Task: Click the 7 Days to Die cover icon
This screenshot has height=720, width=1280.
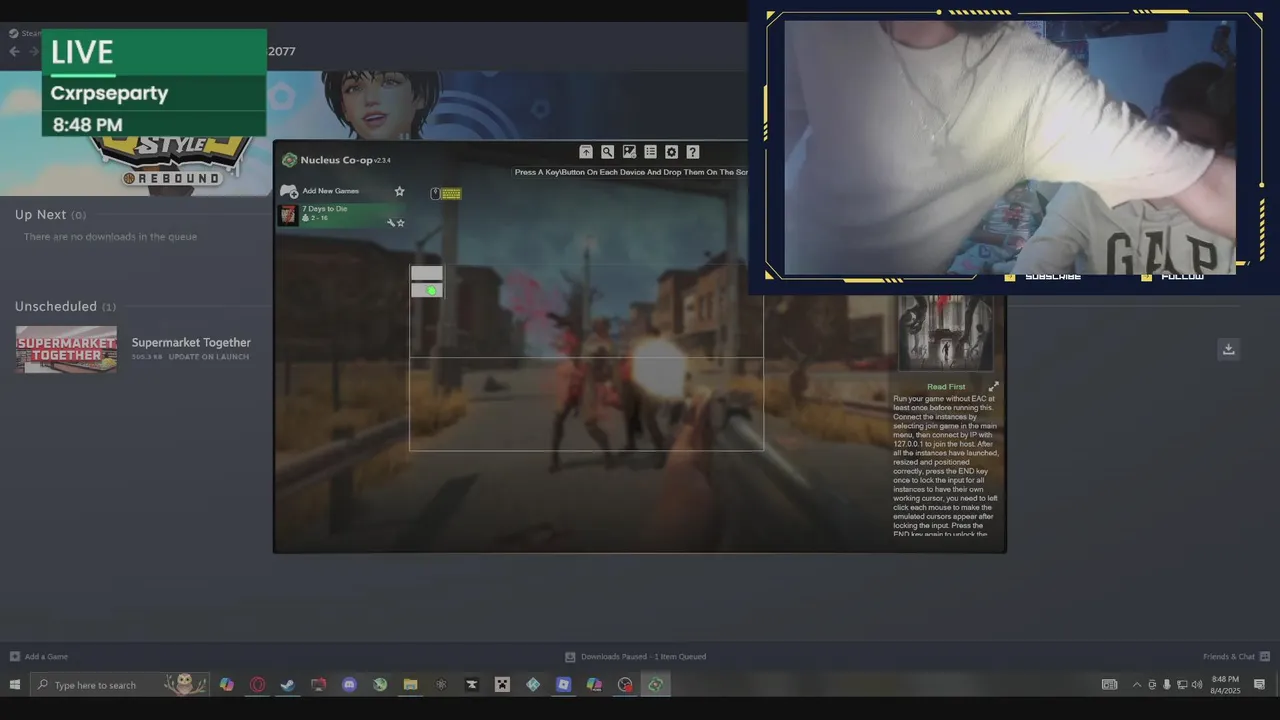Action: click(288, 215)
